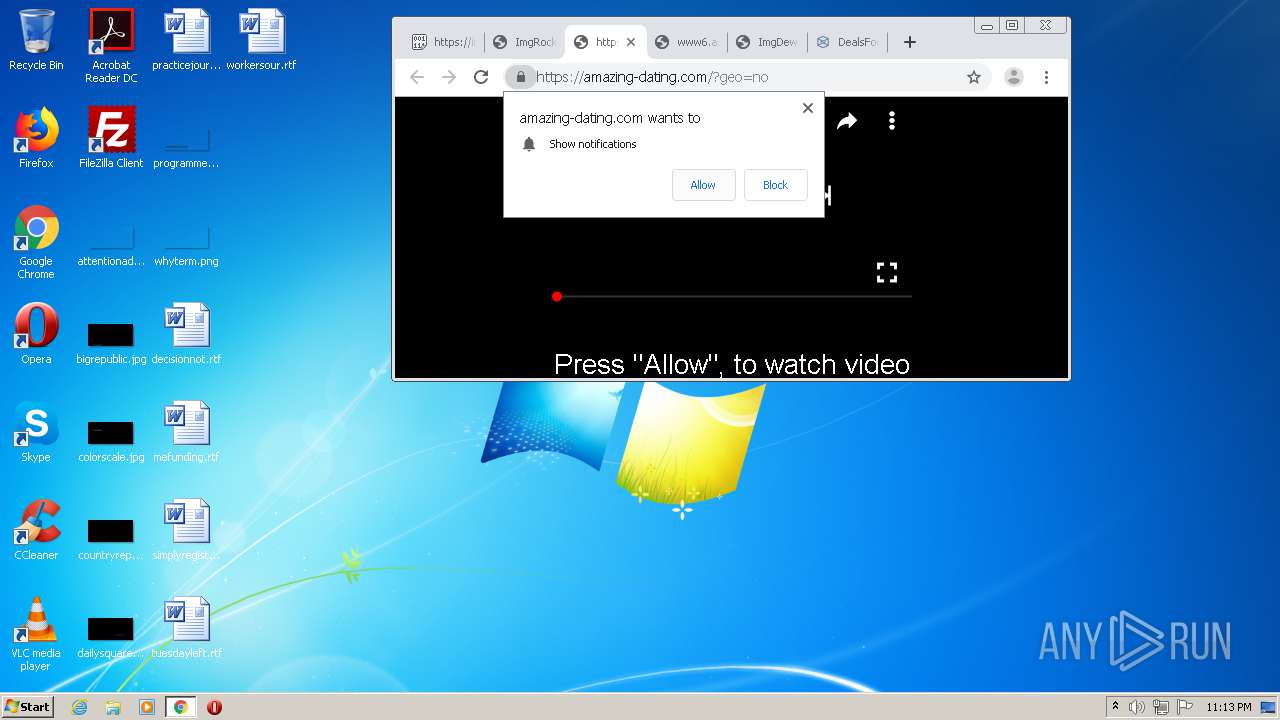The image size is (1280, 720).
Task: Switch to the first https:// tab
Action: click(444, 42)
